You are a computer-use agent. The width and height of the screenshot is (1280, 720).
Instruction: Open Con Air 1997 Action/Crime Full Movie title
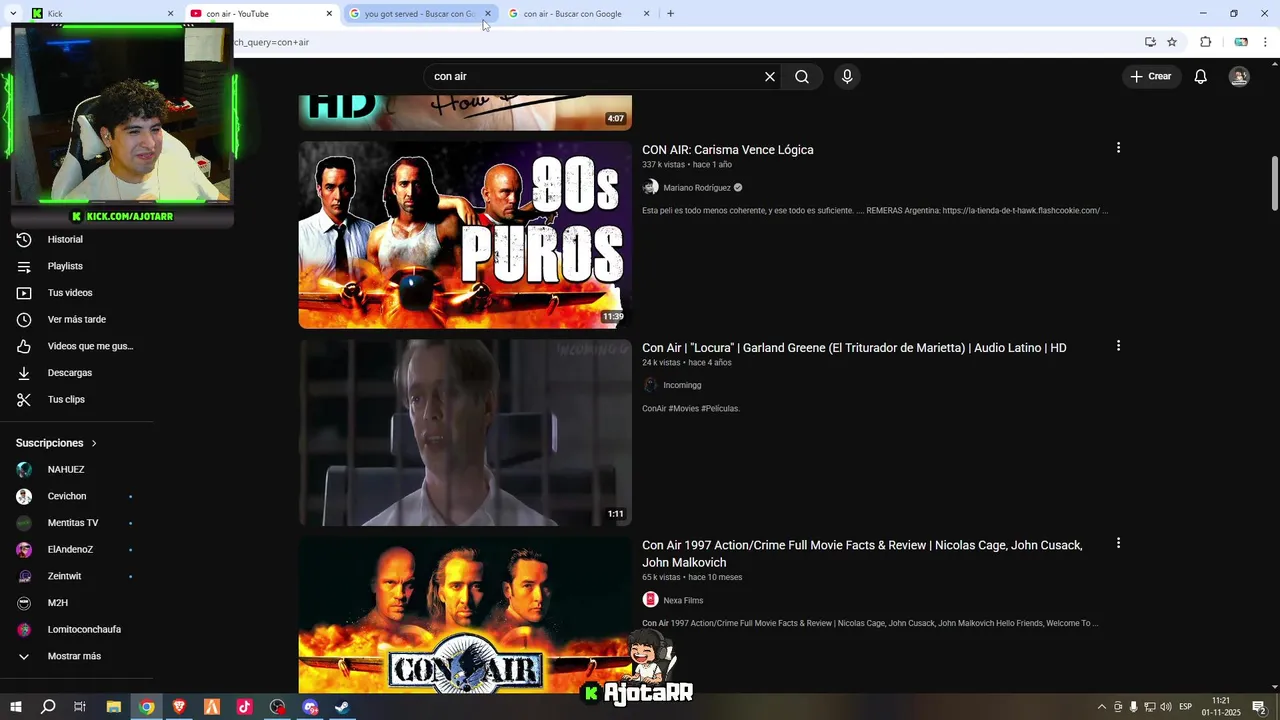pos(862,554)
